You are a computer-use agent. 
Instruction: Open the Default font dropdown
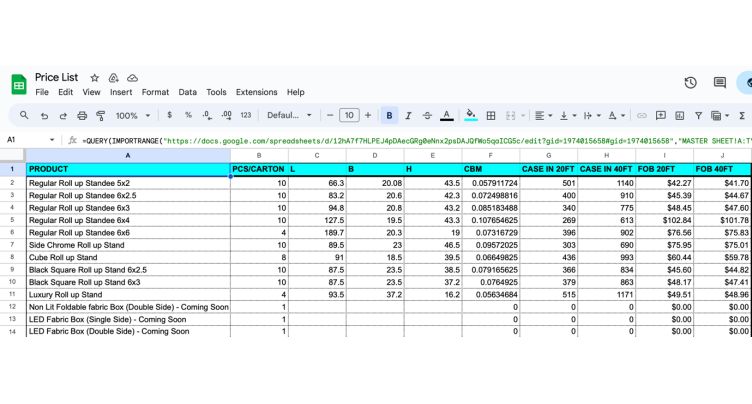click(289, 115)
